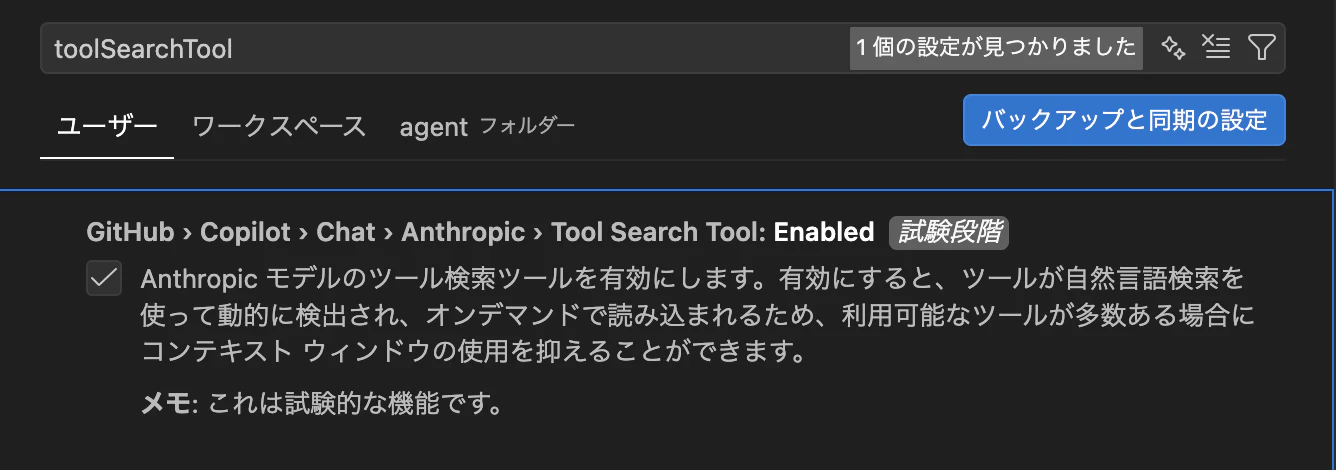Switch to the ワークスペース settings tab
1336x470 pixels.
(x=279, y=127)
